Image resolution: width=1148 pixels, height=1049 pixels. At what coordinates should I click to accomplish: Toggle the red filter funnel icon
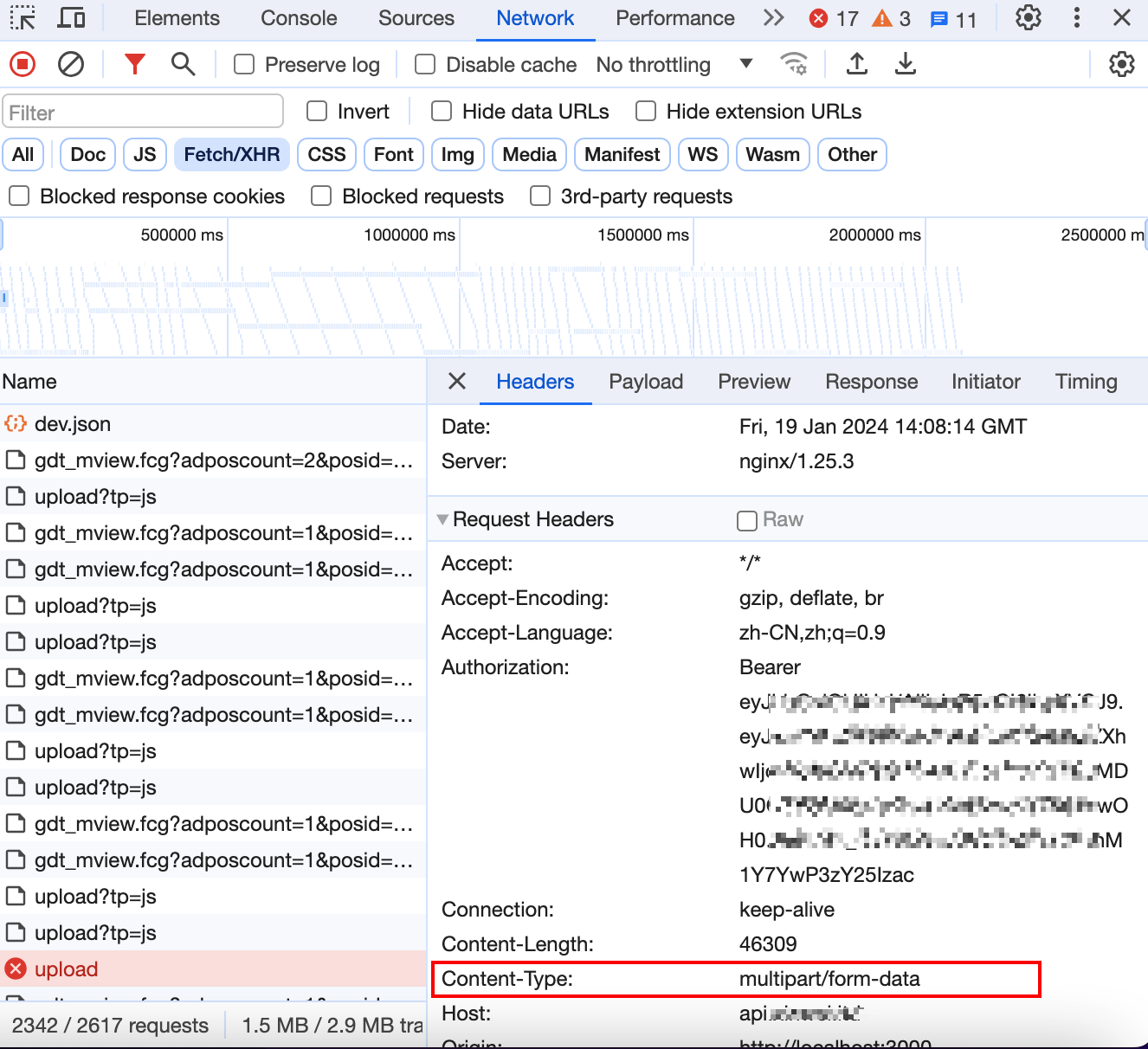pyautogui.click(x=134, y=64)
